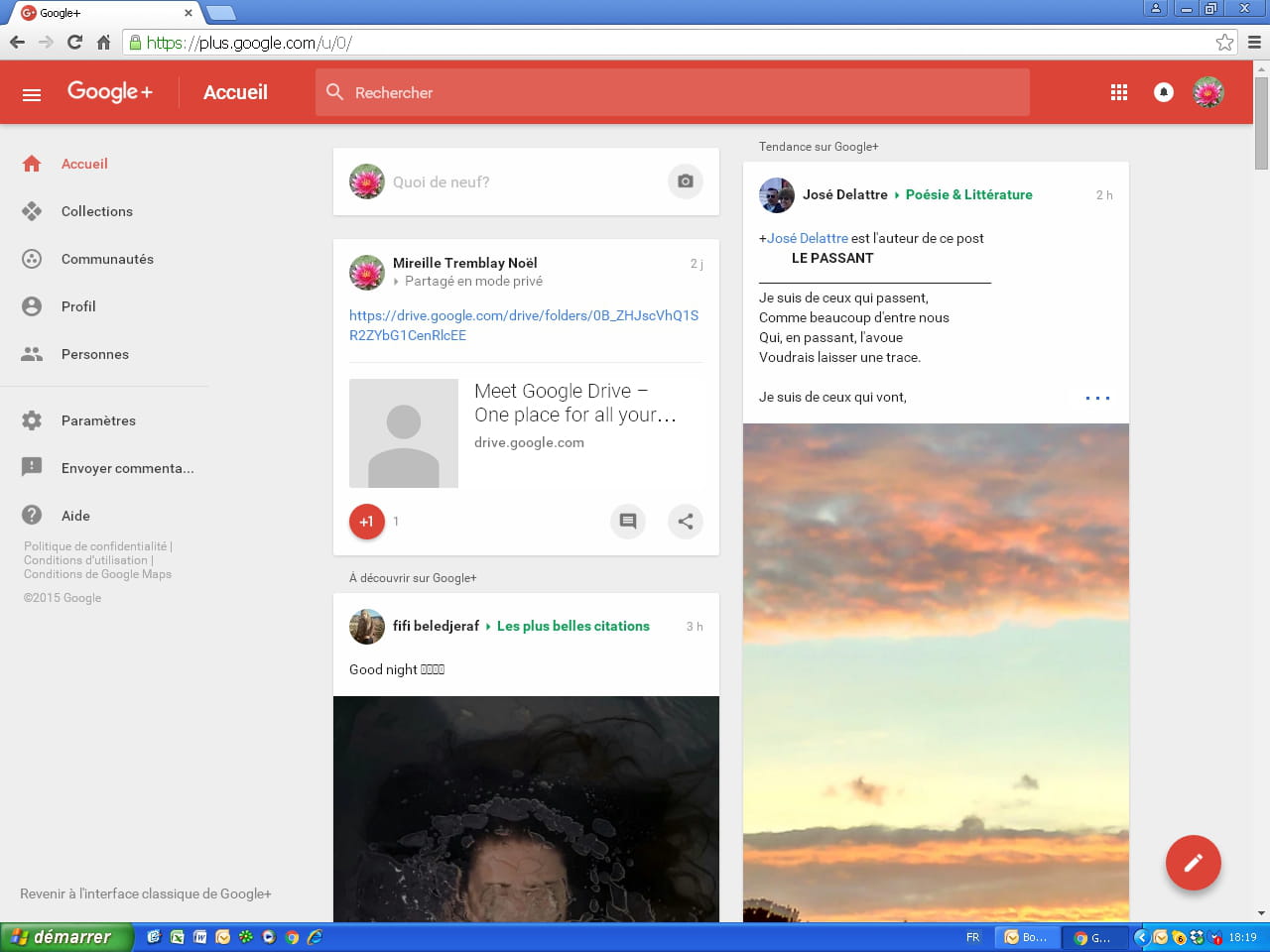Open Les plus belles citations community
Viewport: 1270px width, 952px height.
click(x=573, y=626)
